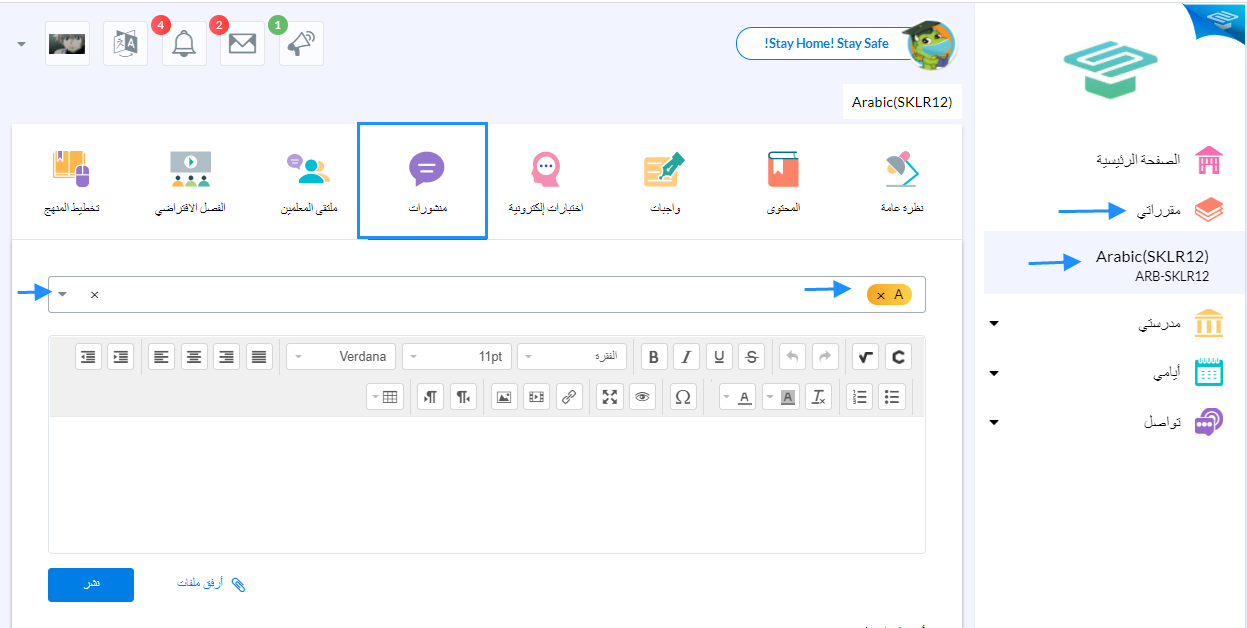
Task: Click the blue Publish button
Action: point(91,584)
